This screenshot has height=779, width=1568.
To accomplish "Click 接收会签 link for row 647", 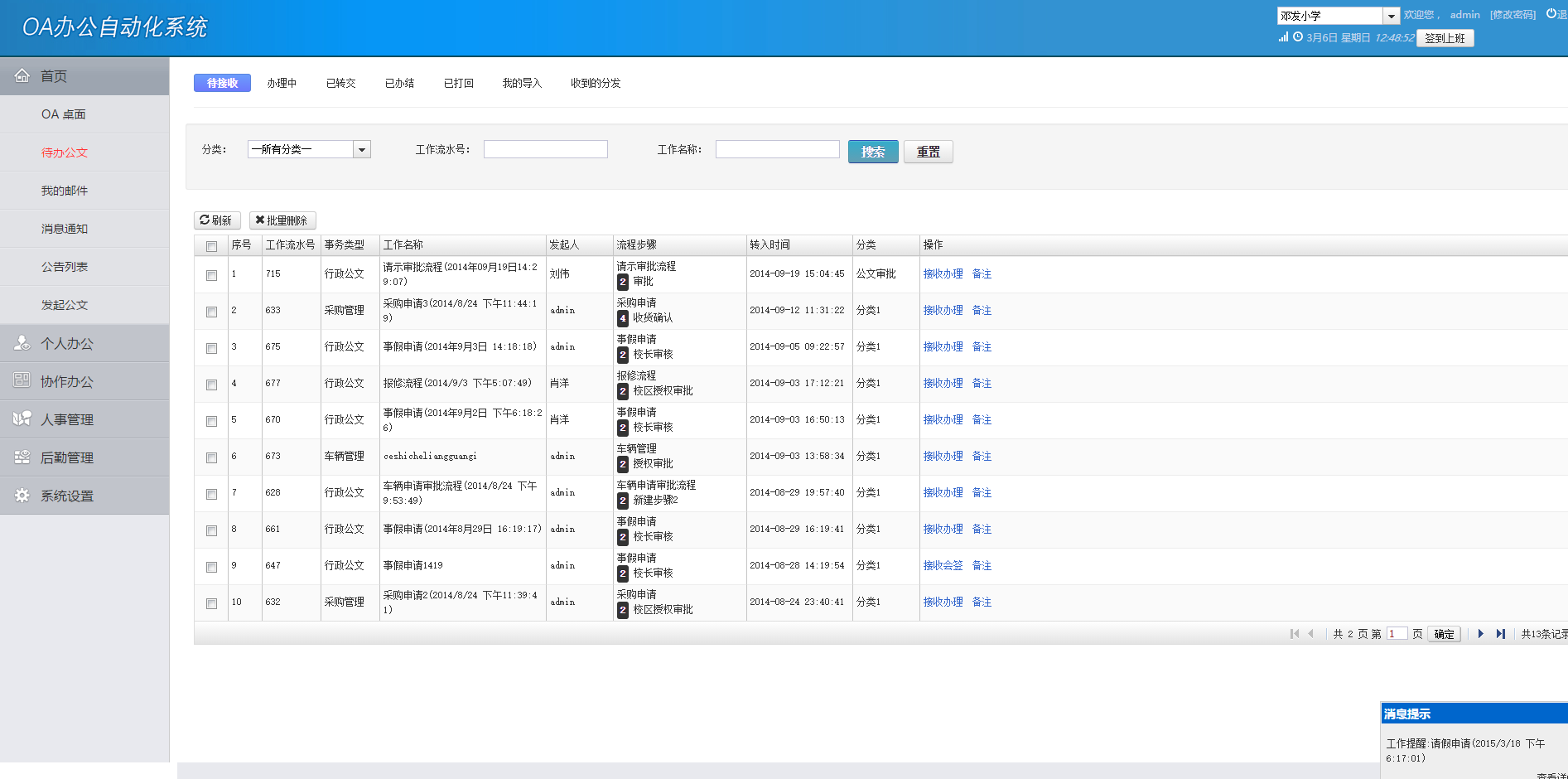I will (x=943, y=565).
